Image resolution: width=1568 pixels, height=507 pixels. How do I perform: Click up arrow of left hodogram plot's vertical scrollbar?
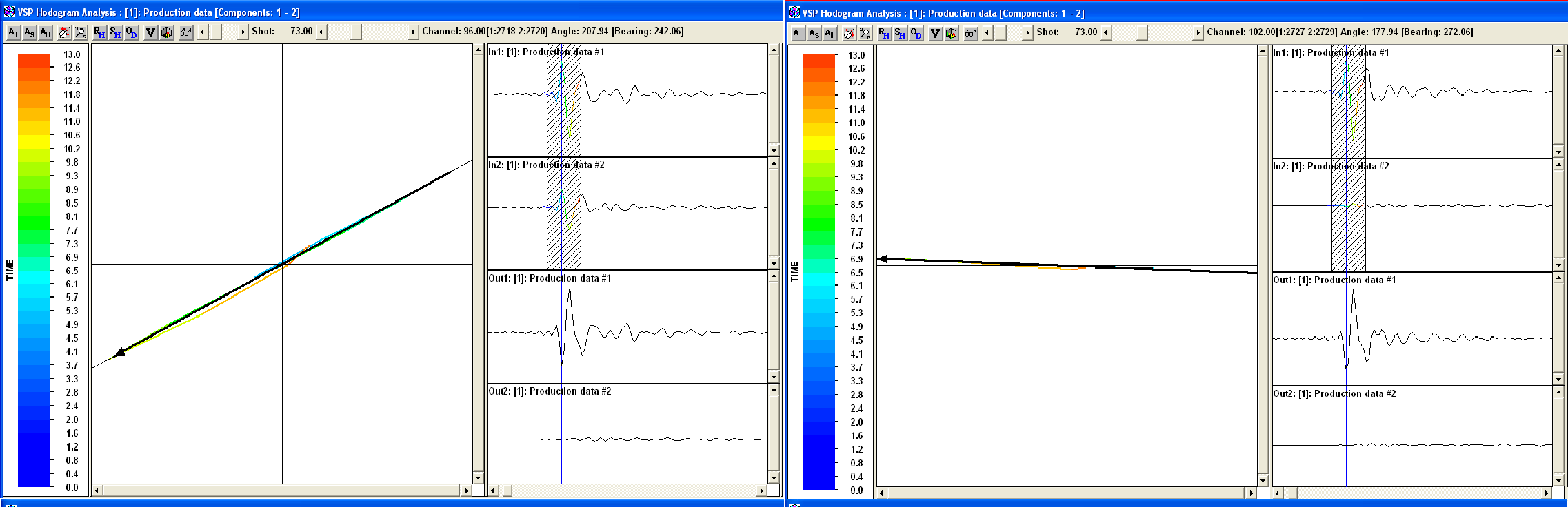(x=479, y=50)
